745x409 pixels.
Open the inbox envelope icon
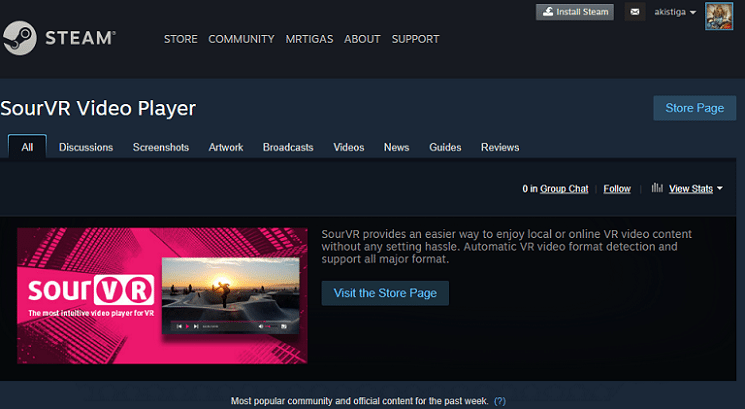point(635,12)
